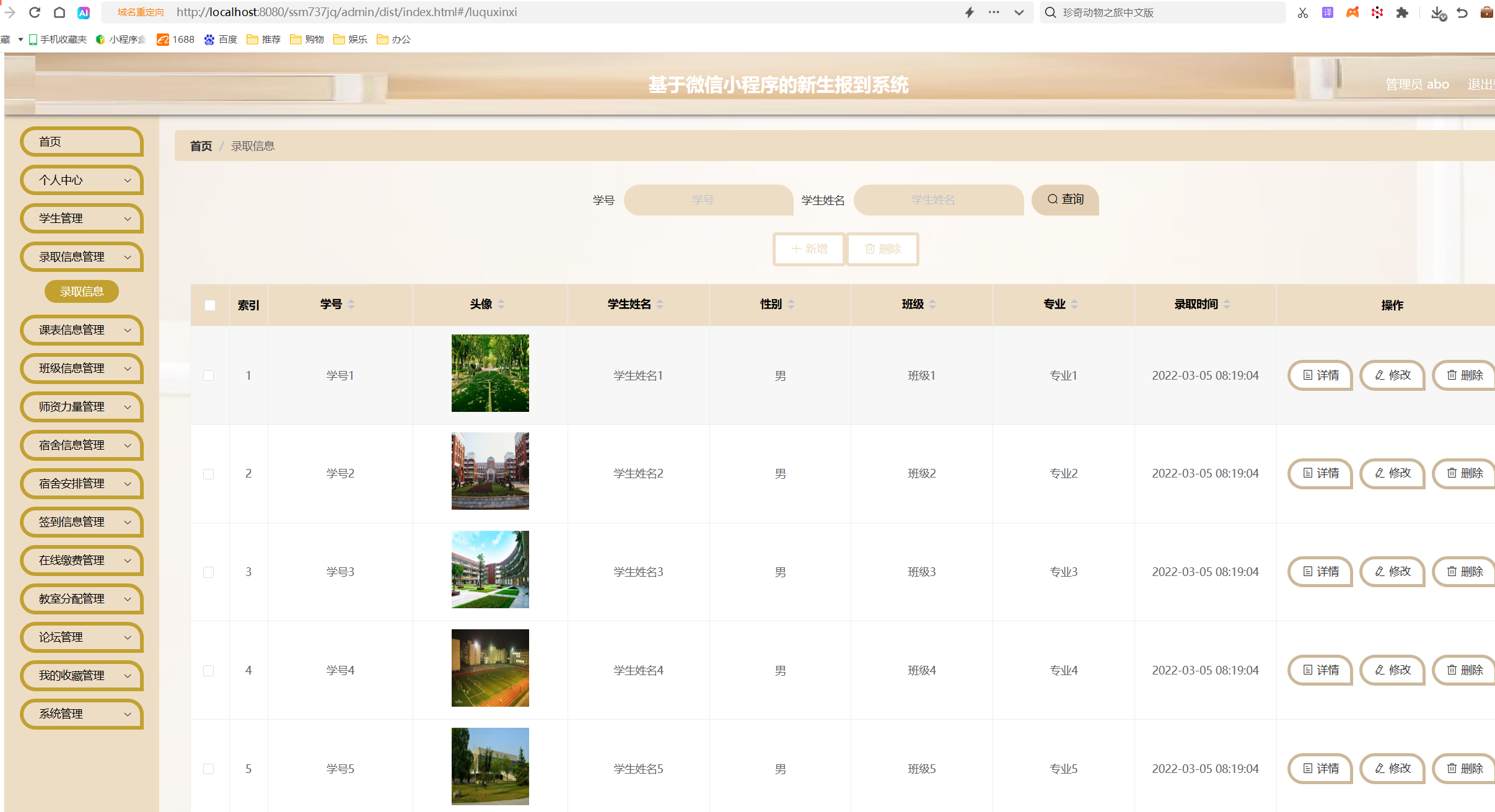Image resolution: width=1495 pixels, height=812 pixels.
Task: Open the 系统管理 sidebar menu
Action: click(x=82, y=714)
